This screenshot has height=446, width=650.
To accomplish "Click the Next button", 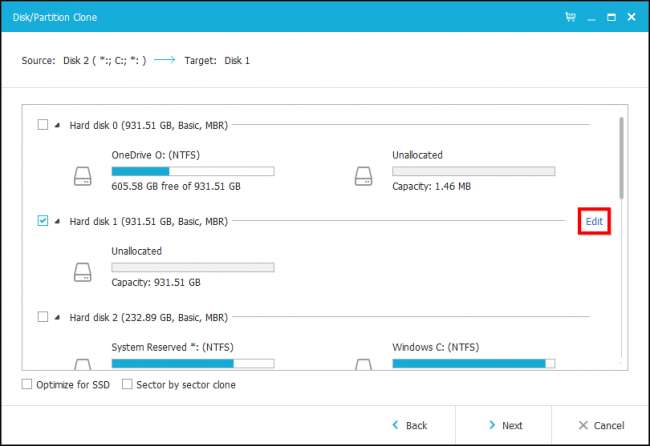I will (505, 425).
